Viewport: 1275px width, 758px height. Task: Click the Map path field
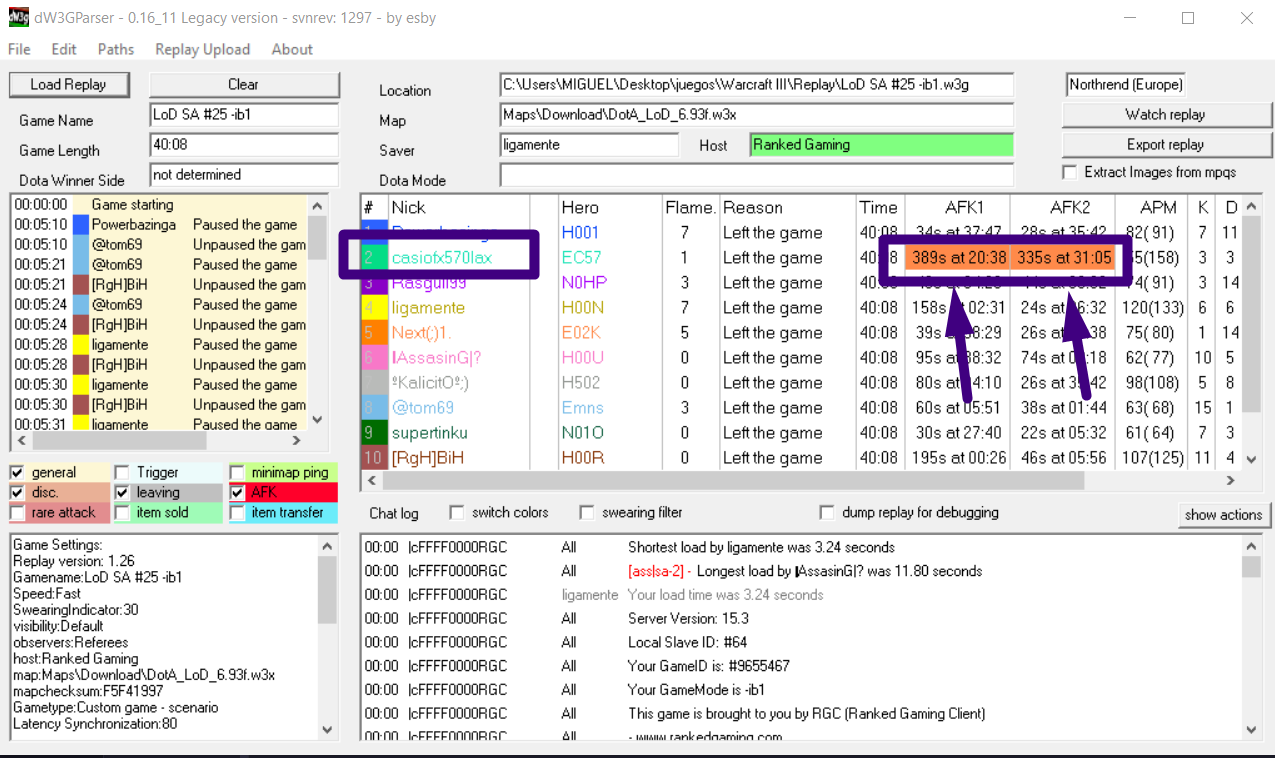point(756,115)
